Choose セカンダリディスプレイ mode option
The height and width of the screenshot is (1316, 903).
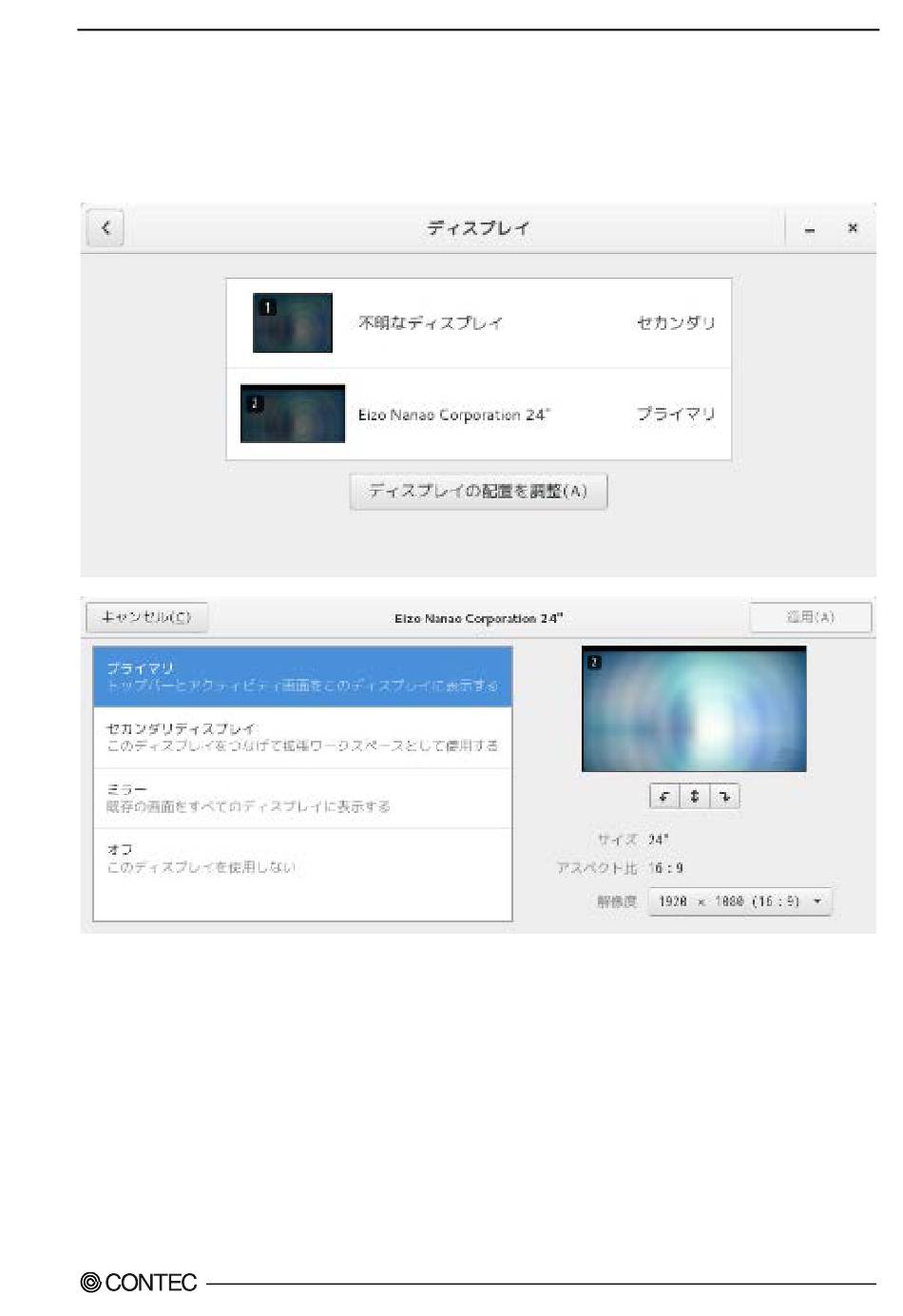coord(302,738)
